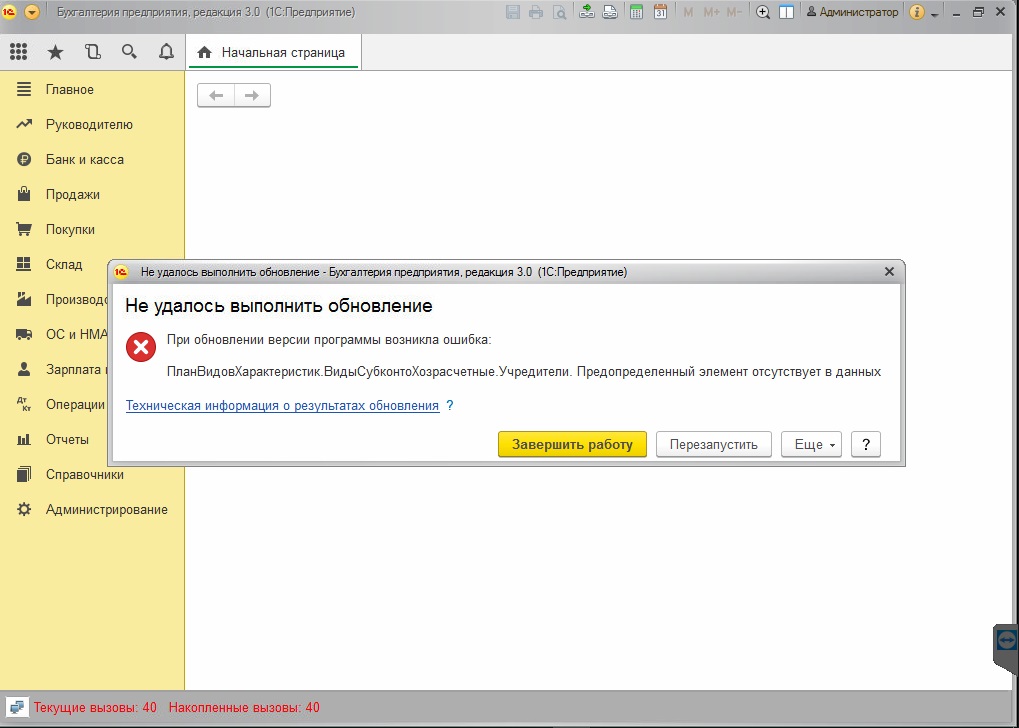Open History scroll icon
Image resolution: width=1019 pixels, height=728 pixels.
pos(92,52)
